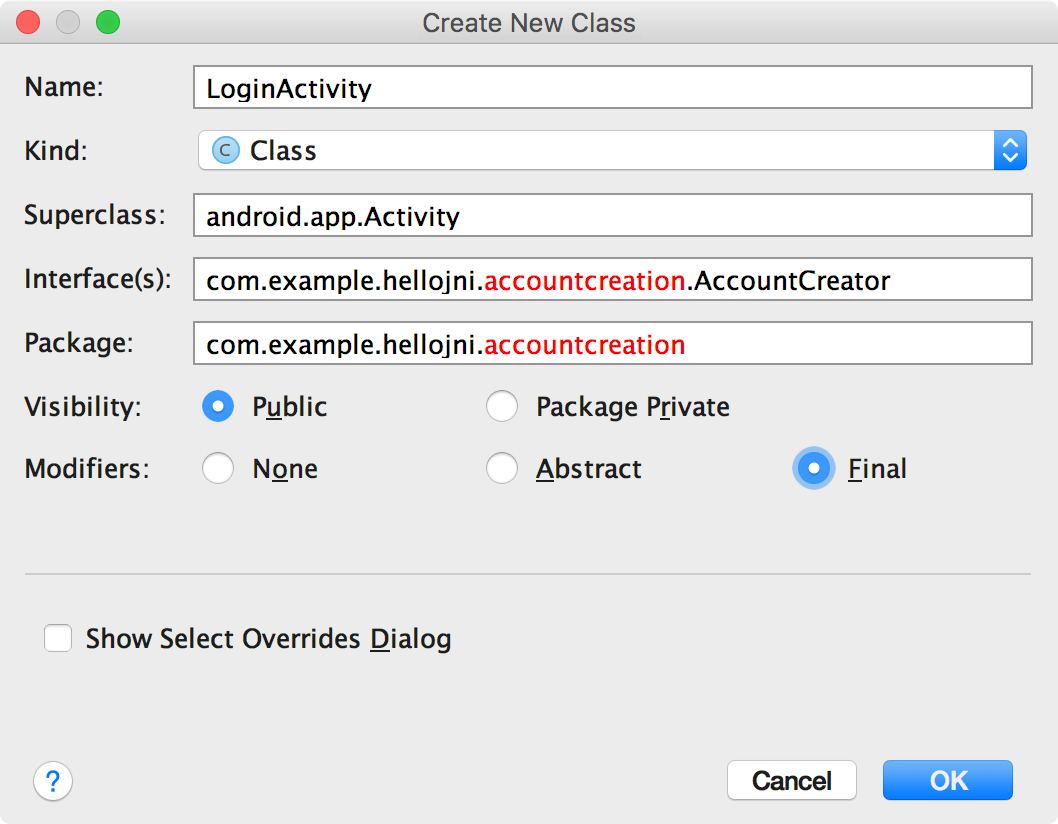Enable Show Select Overrides Dialog
Screen dimensions: 1058x824
tap(58, 638)
